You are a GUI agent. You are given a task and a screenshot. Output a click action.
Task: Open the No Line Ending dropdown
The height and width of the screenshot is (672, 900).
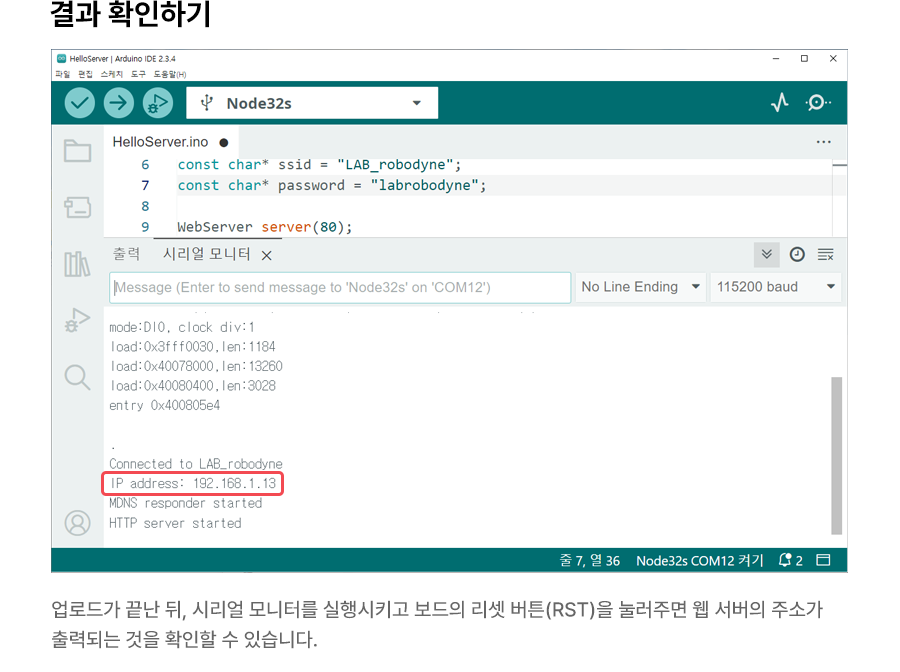coord(641,287)
